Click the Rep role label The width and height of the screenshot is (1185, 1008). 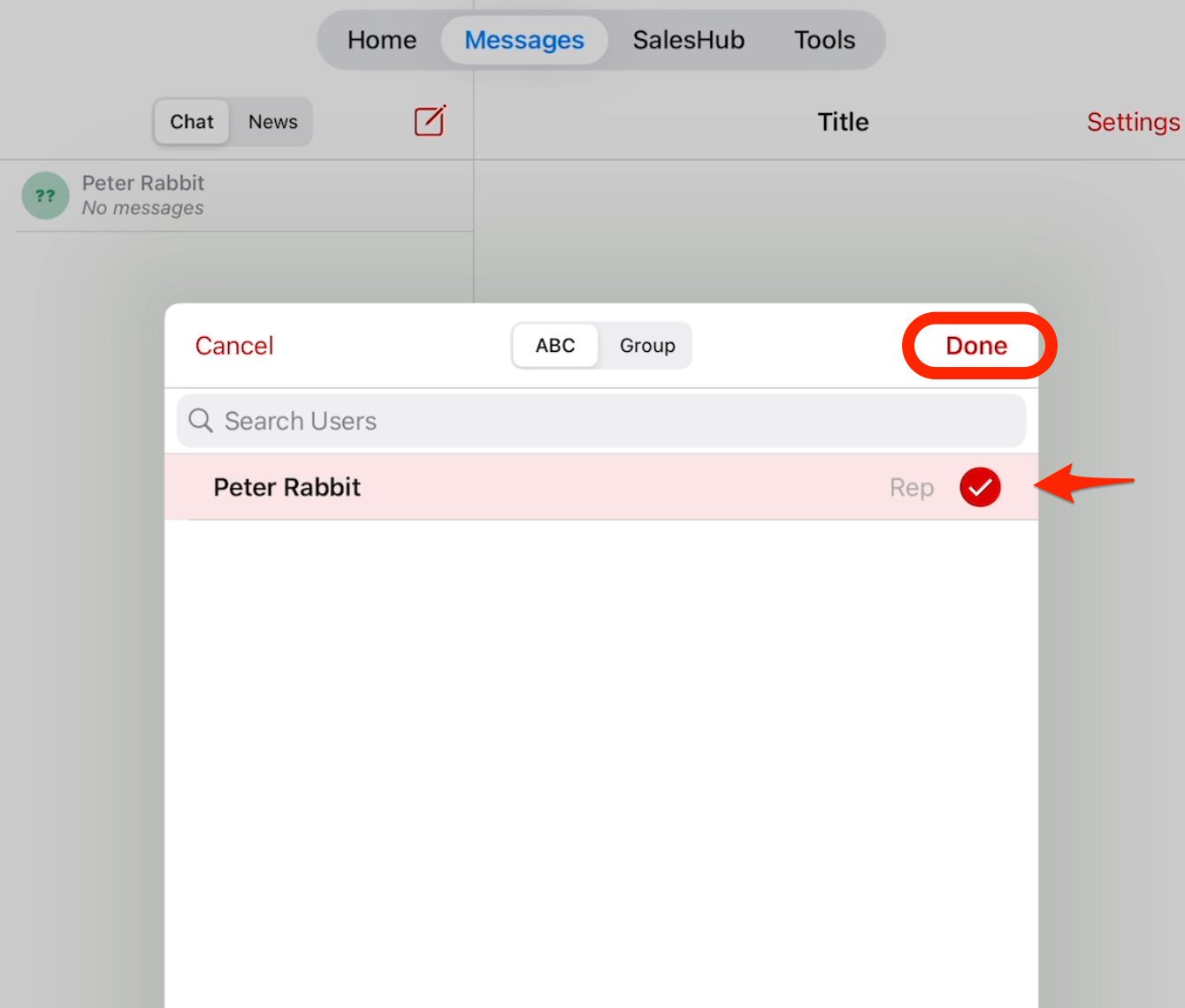(911, 488)
